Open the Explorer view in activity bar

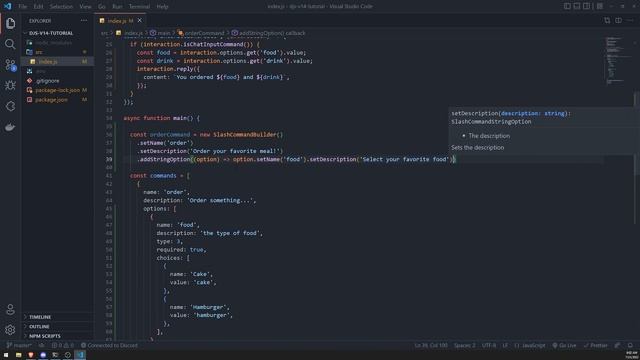click(x=10, y=23)
